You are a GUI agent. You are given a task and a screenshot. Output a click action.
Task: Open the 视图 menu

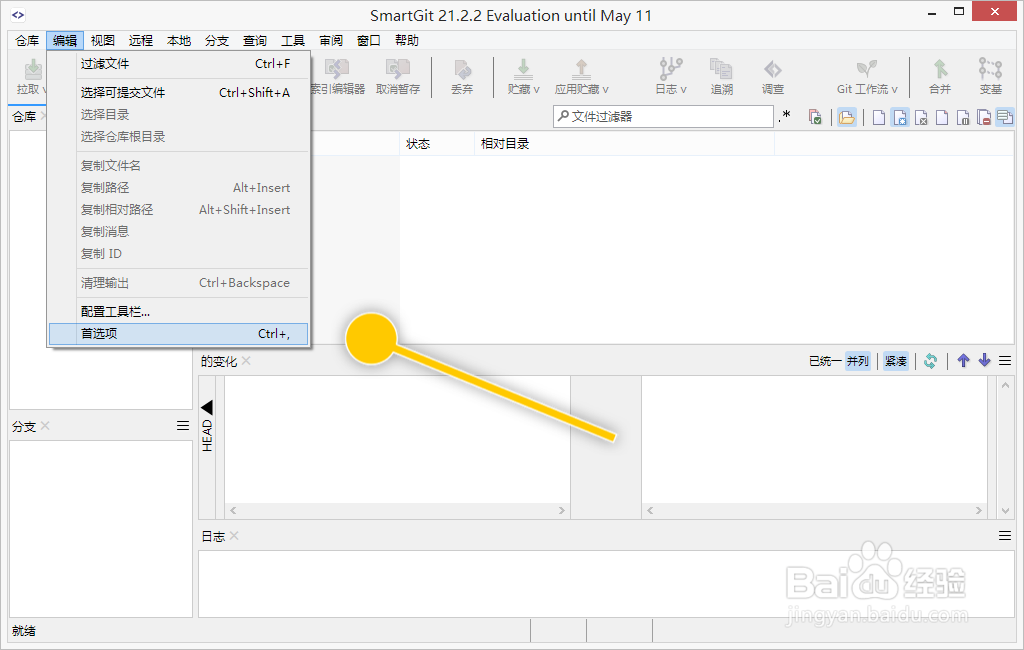pos(103,40)
